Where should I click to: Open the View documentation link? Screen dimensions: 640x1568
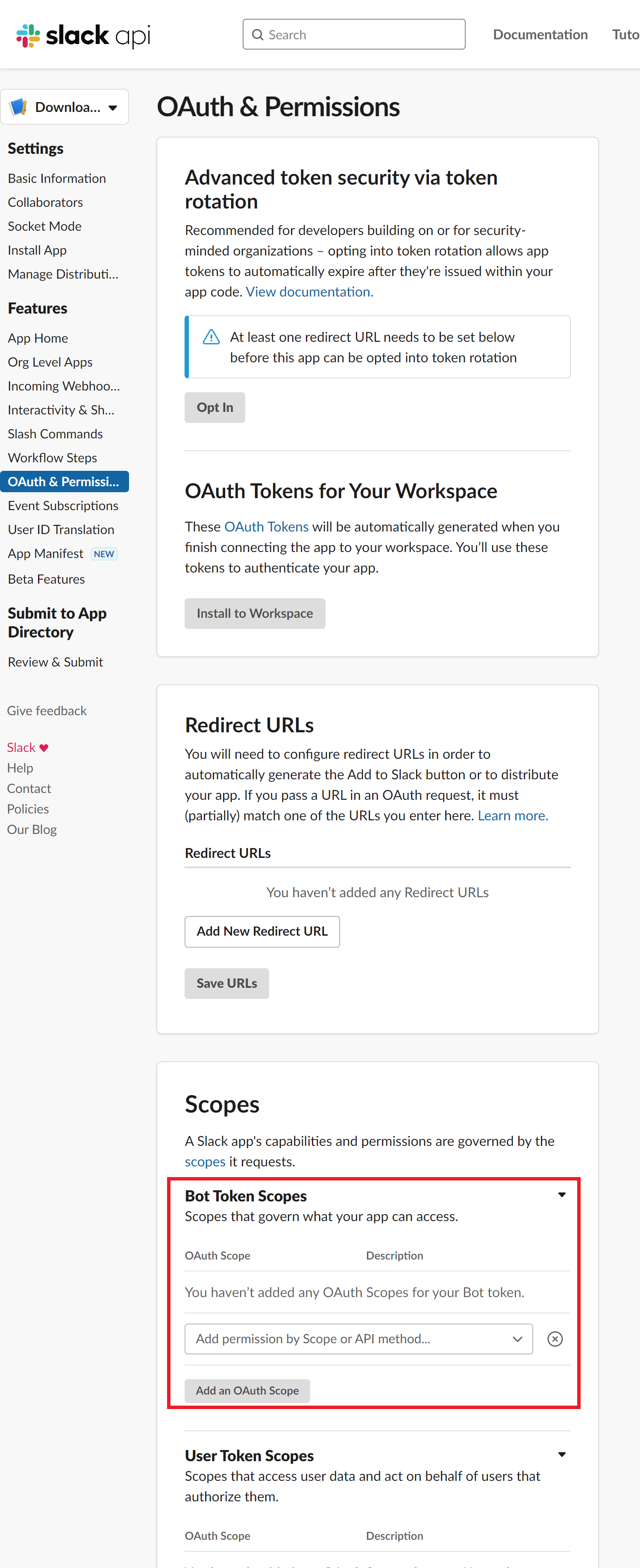coord(309,292)
